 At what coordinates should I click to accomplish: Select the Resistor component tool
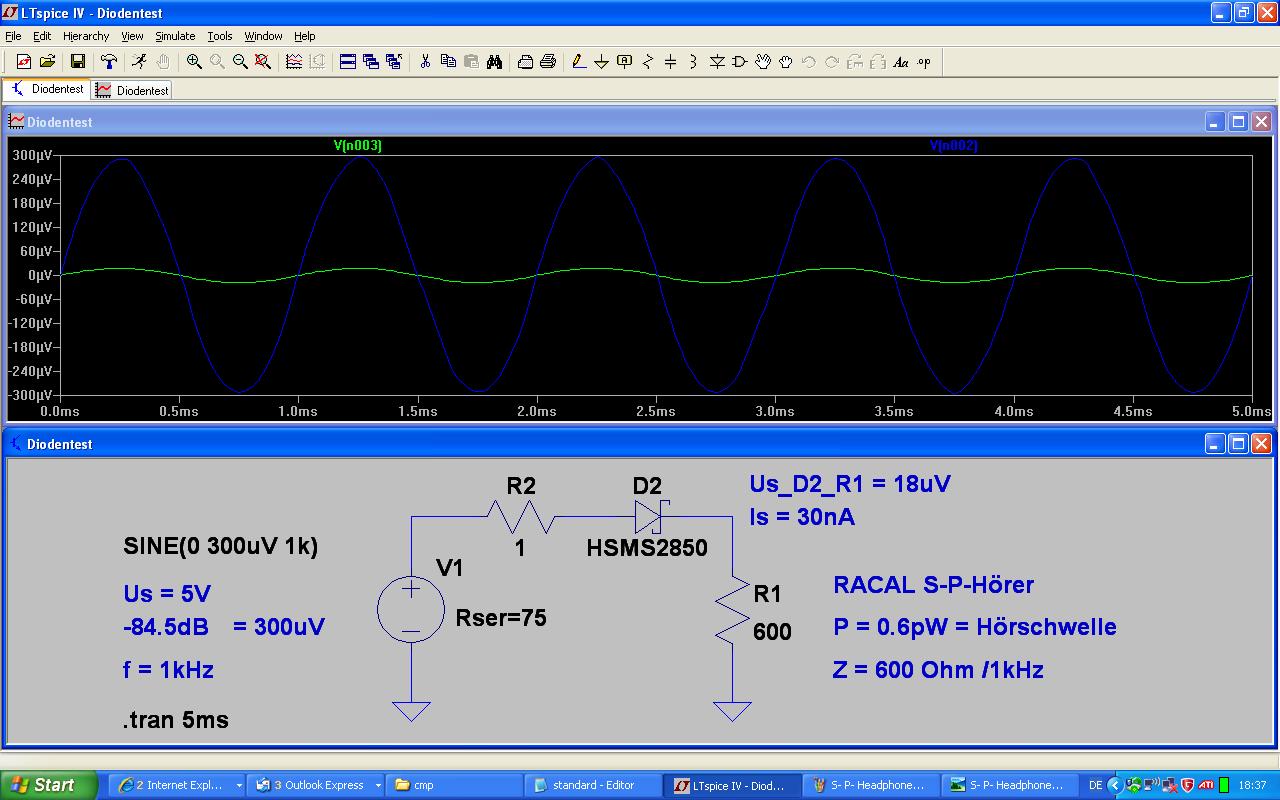pos(647,62)
